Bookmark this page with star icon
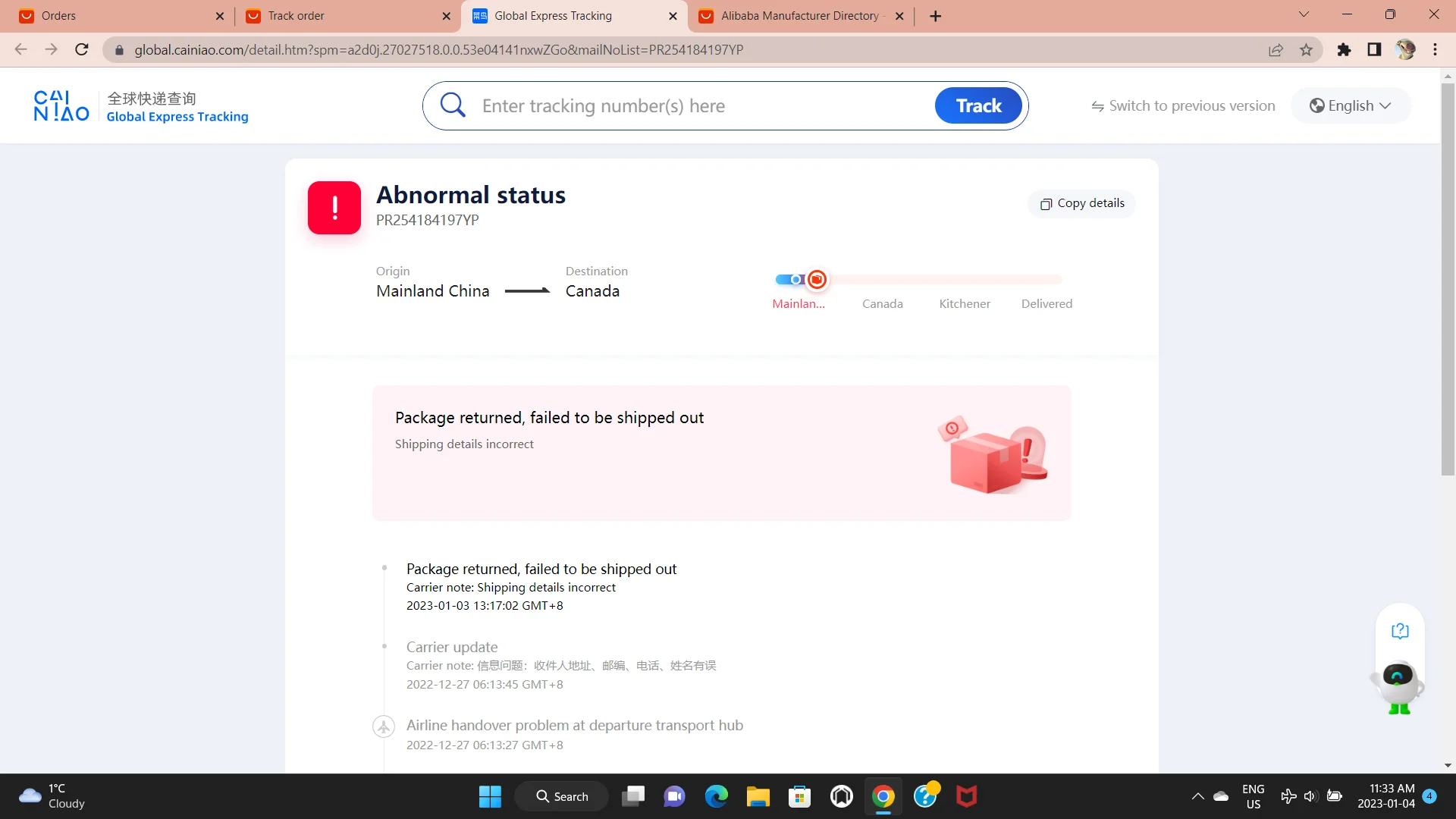Viewport: 1456px width, 819px height. (1306, 50)
